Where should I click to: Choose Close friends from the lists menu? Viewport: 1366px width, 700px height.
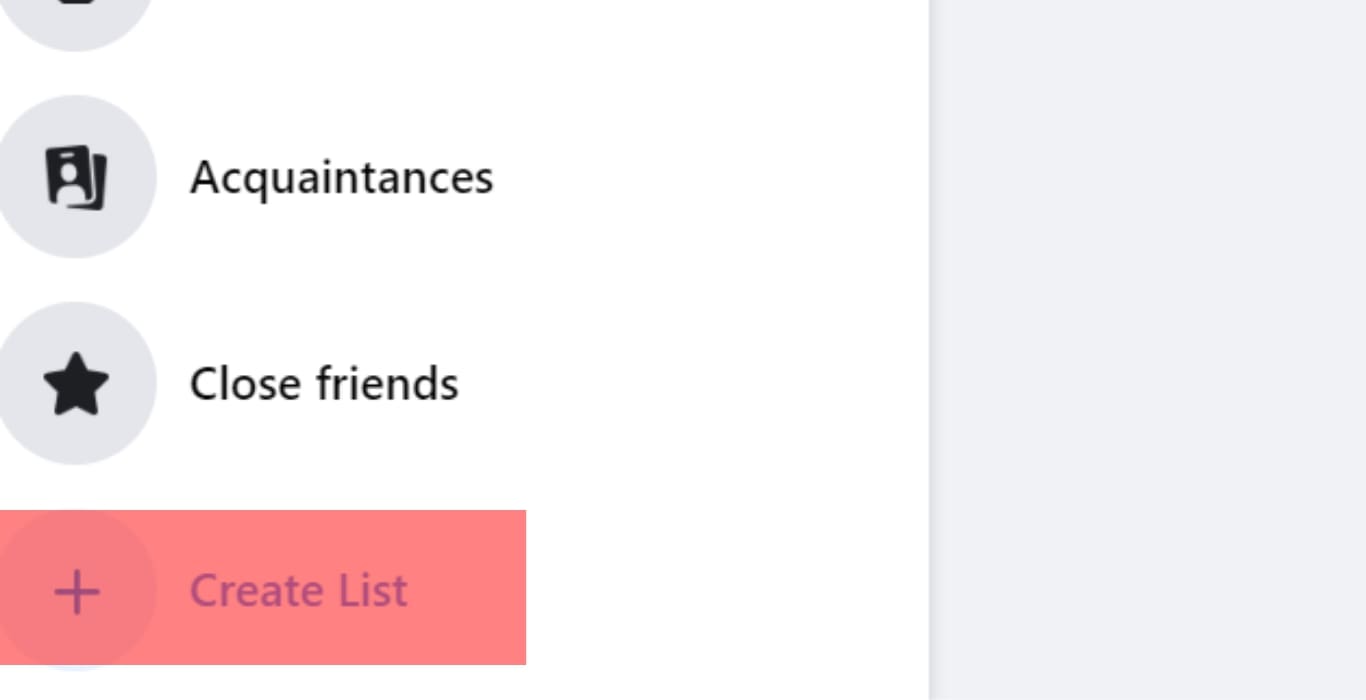pyautogui.click(x=323, y=384)
